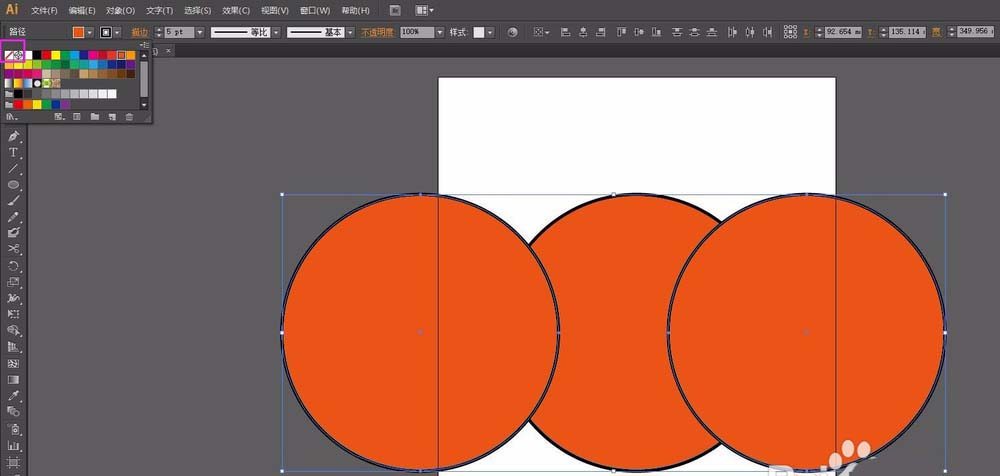This screenshot has height=476, width=1000.
Task: Select the Ellipse tool
Action: (x=13, y=184)
